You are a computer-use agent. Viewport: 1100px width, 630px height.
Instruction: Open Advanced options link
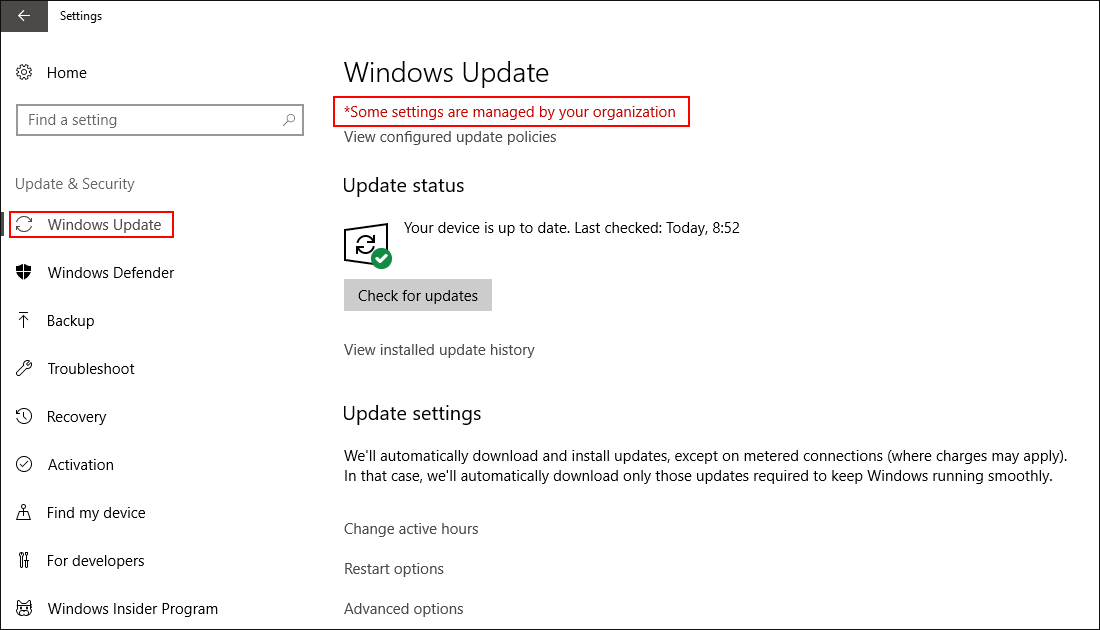click(x=403, y=609)
